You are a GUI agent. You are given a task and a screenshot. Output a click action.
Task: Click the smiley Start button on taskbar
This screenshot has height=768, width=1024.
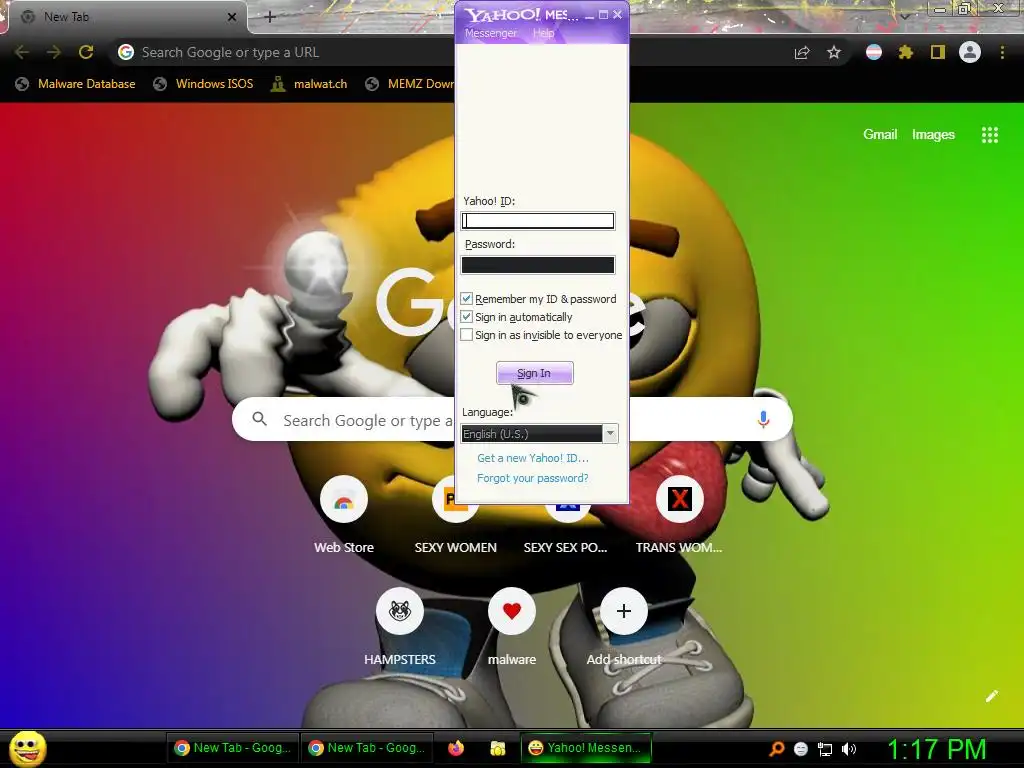coord(27,748)
